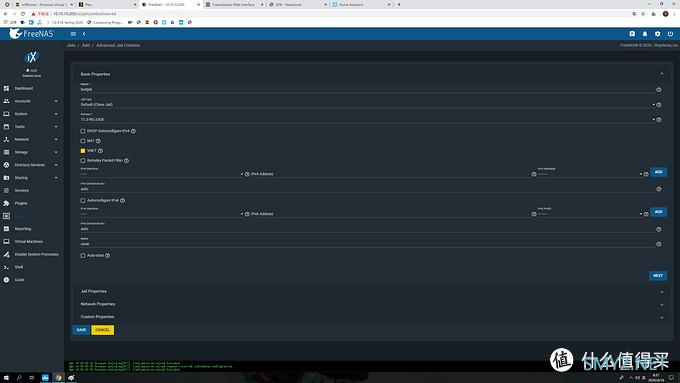Show help tooltip for DHCP Autoconfigure IPv4
Viewport: 680px width, 383px height.
(134, 131)
